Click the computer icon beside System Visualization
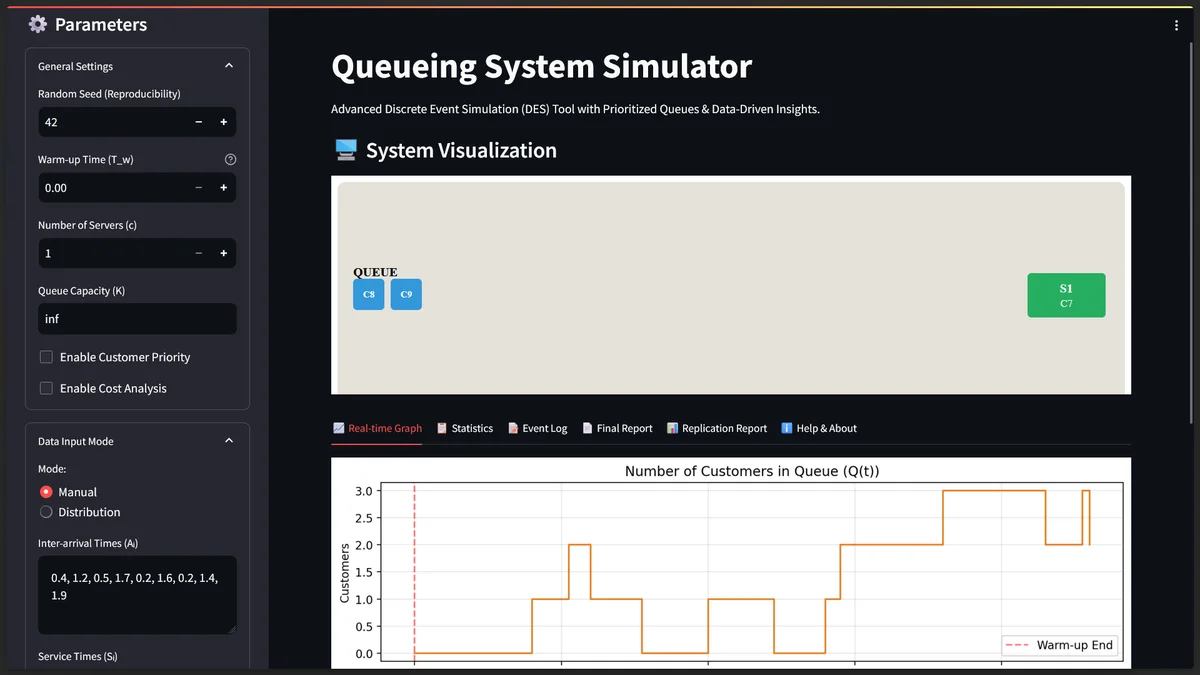Screen dimensions: 1200x675 345,151
